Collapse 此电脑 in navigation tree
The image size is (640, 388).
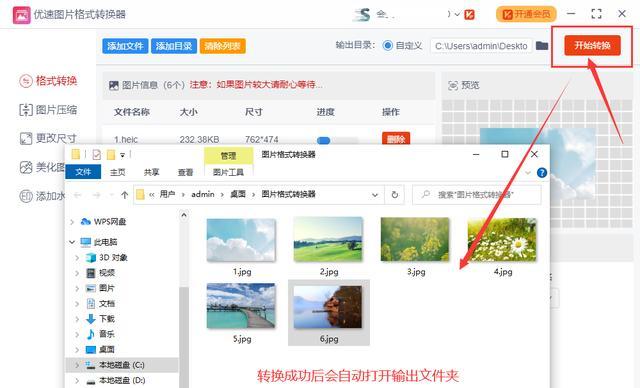pos(72,242)
